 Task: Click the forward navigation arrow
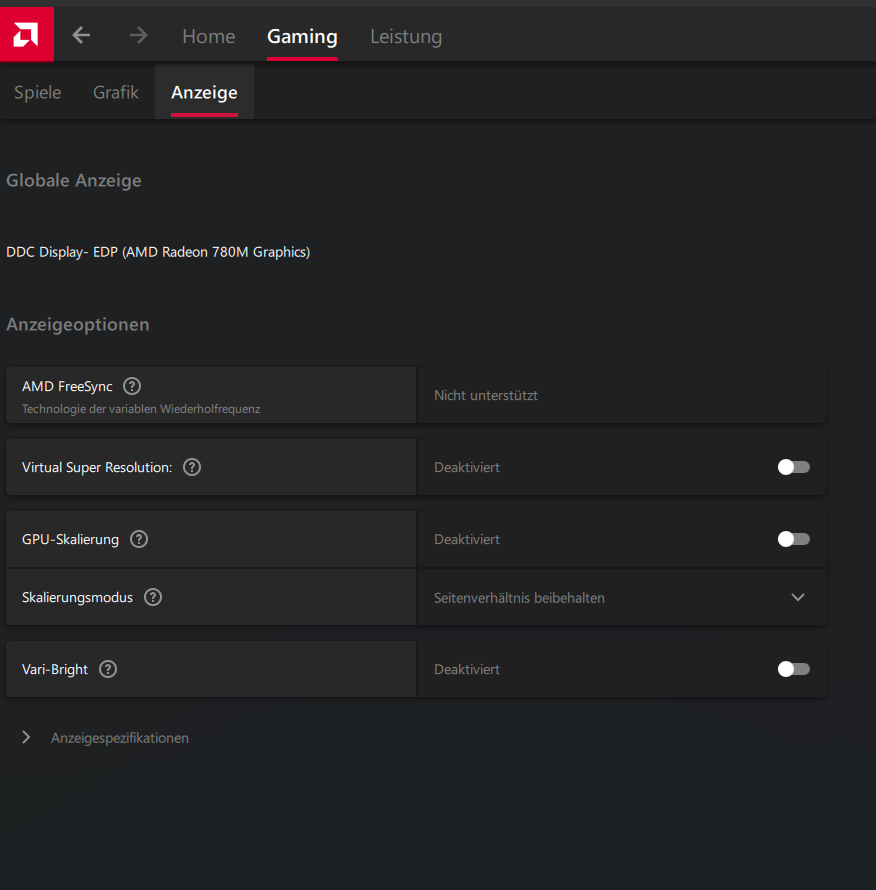[138, 36]
